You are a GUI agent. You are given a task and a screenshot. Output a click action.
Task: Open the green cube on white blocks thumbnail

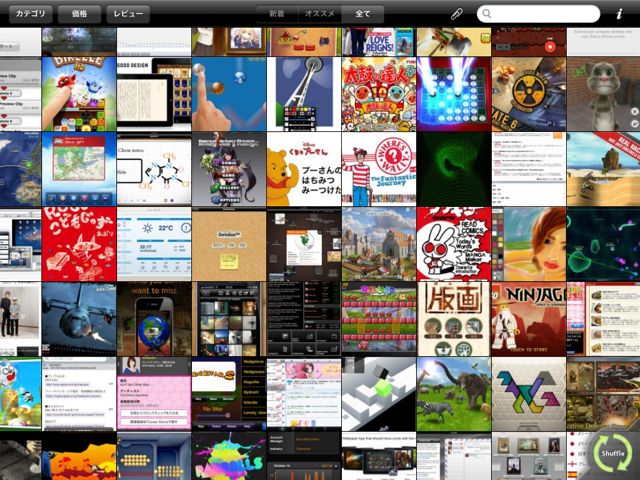pos(379,394)
